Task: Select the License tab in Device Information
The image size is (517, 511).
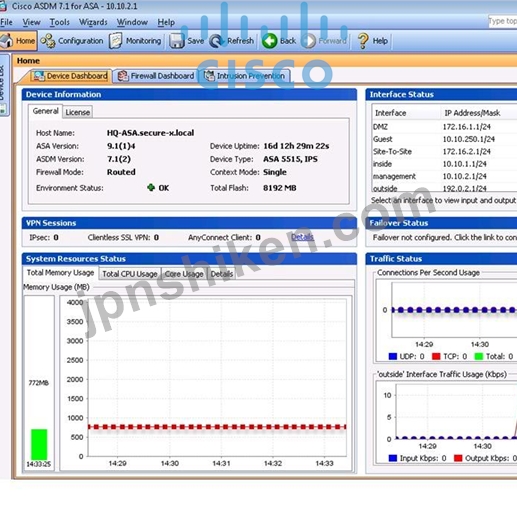Action: click(x=77, y=112)
